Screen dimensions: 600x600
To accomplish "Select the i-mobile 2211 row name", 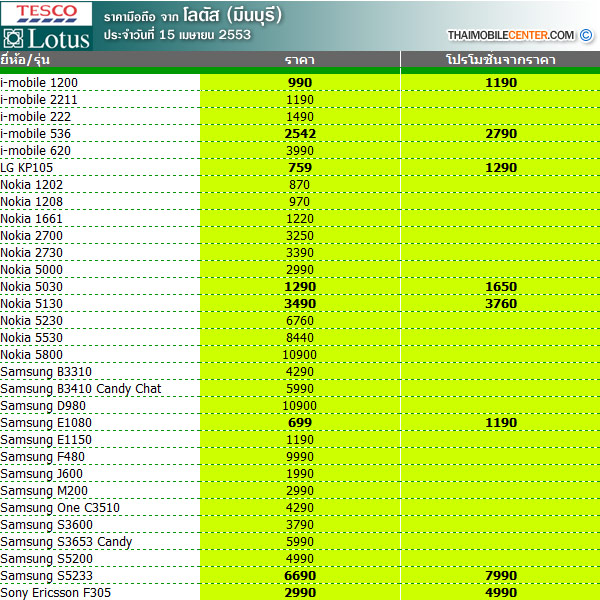I will coord(39,100).
